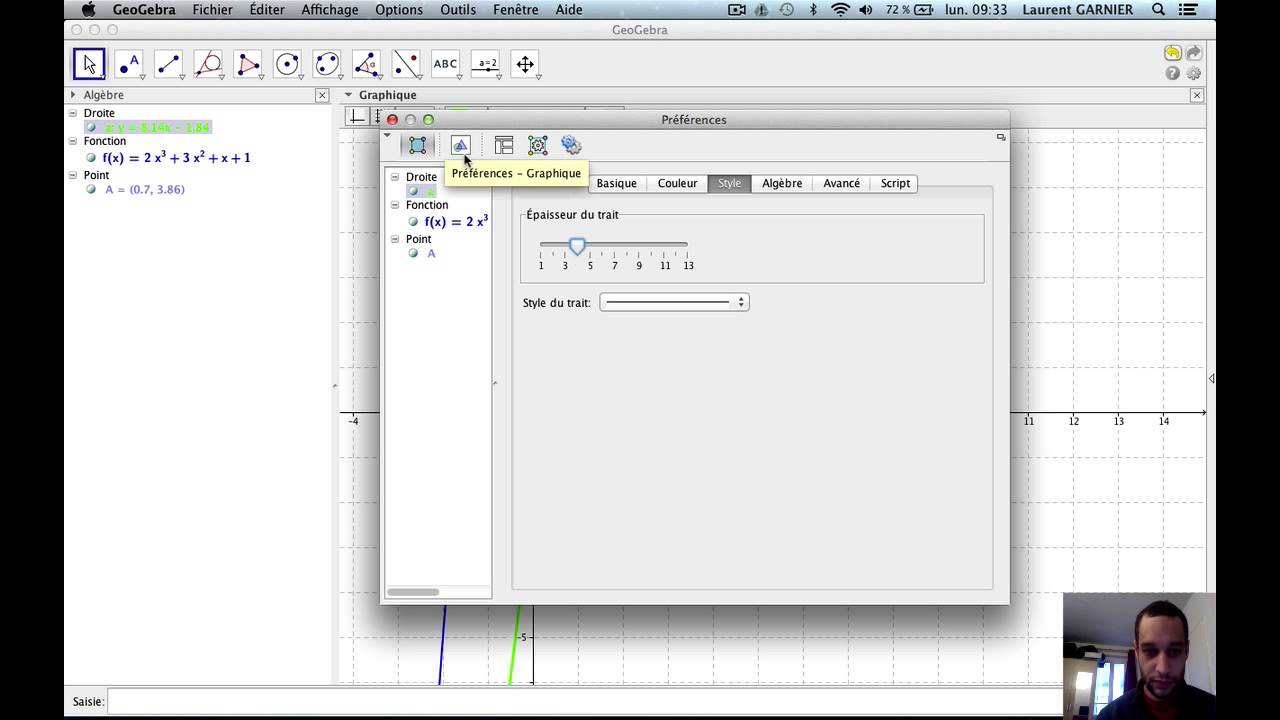Select the New Point tool

pos(129,64)
